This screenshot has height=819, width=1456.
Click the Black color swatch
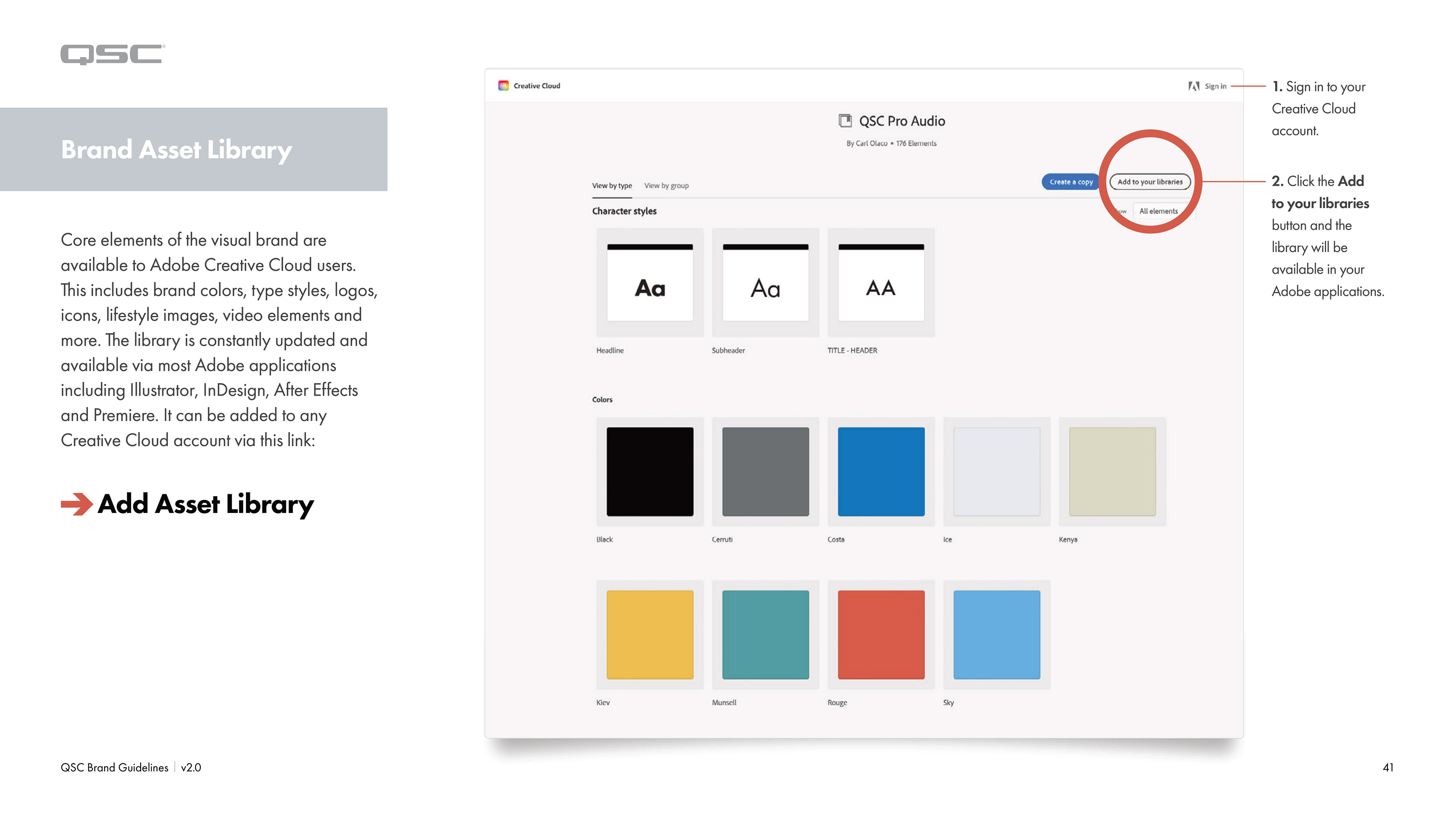(x=650, y=472)
